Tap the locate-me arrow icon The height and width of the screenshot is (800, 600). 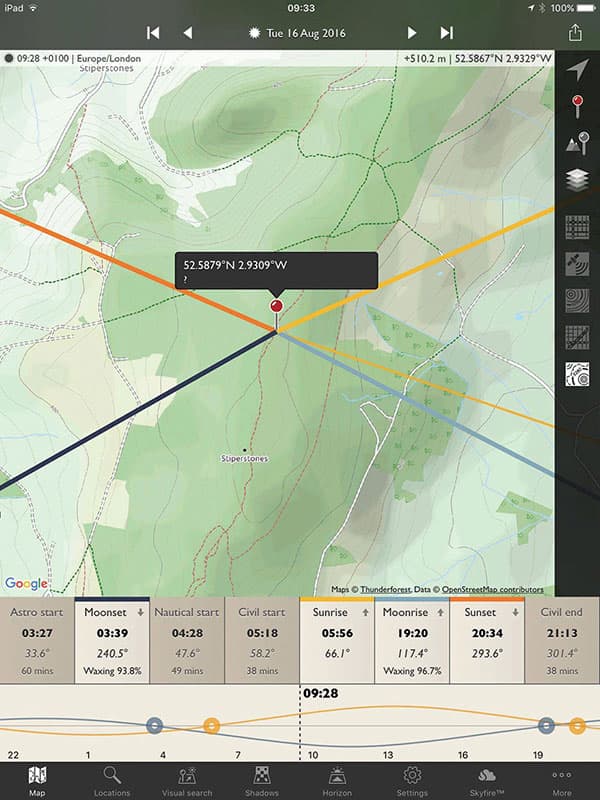(x=578, y=70)
